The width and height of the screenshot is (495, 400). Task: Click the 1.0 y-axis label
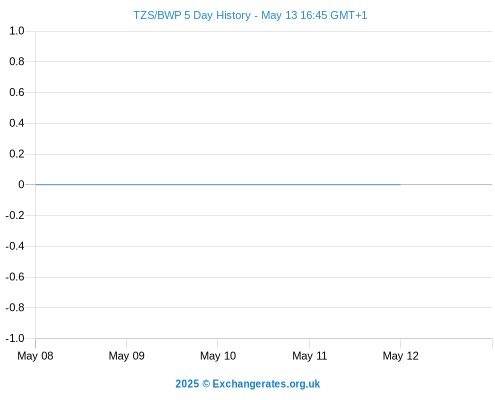pyautogui.click(x=17, y=31)
